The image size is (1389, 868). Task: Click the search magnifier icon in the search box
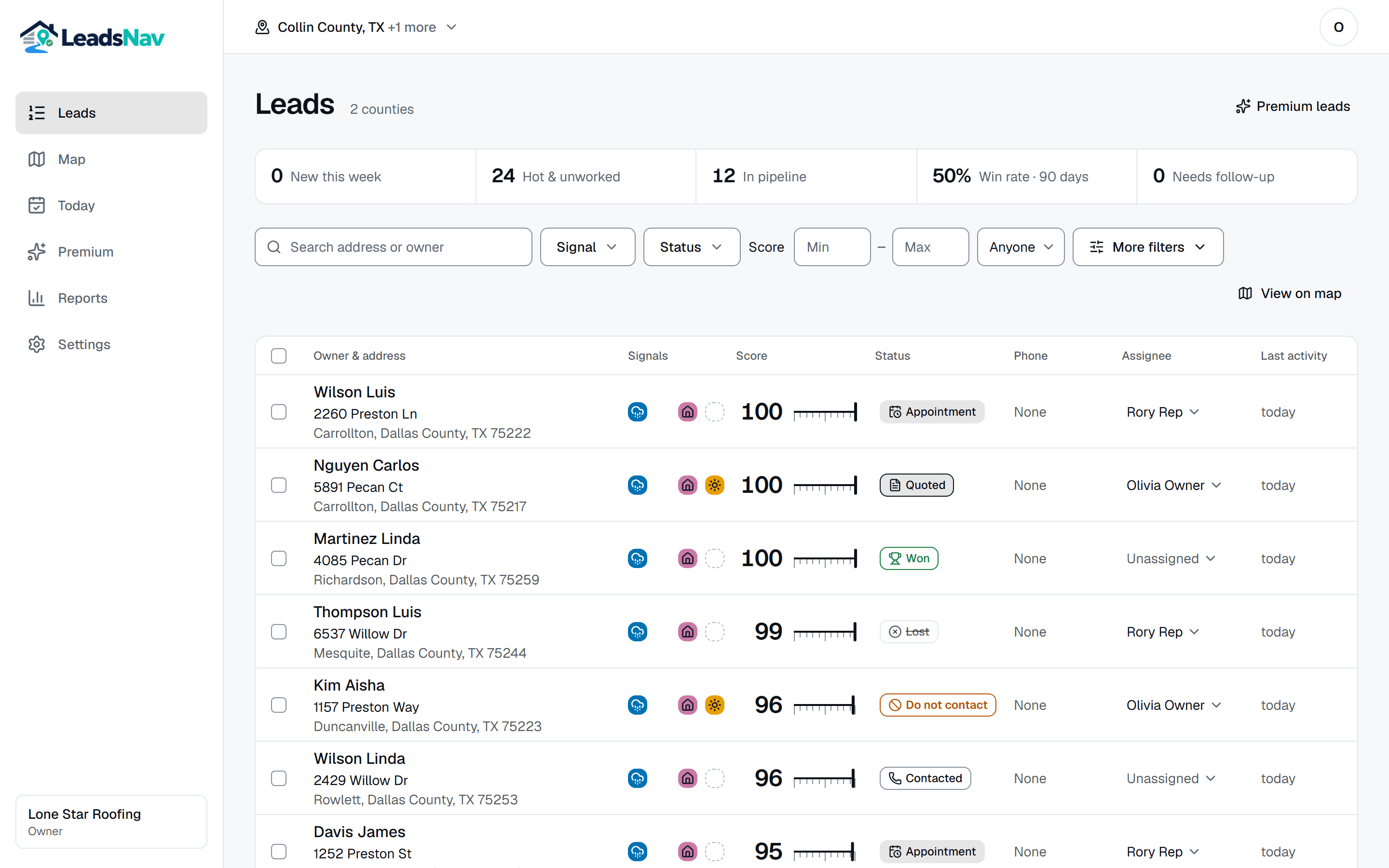tap(274, 247)
